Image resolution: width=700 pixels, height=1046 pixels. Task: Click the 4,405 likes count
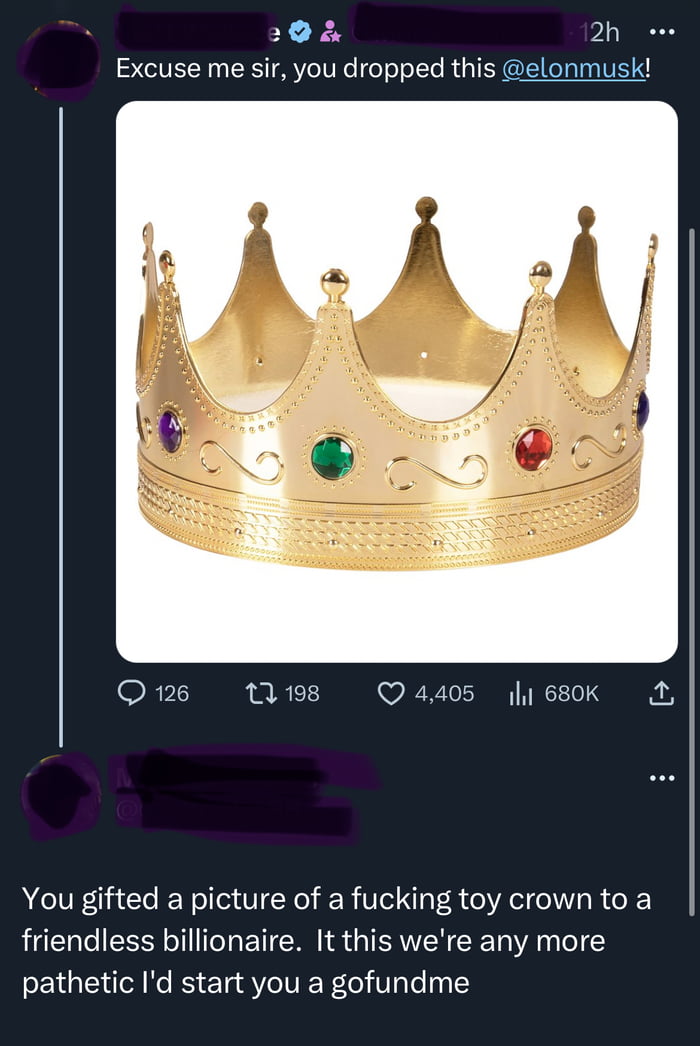tap(445, 692)
